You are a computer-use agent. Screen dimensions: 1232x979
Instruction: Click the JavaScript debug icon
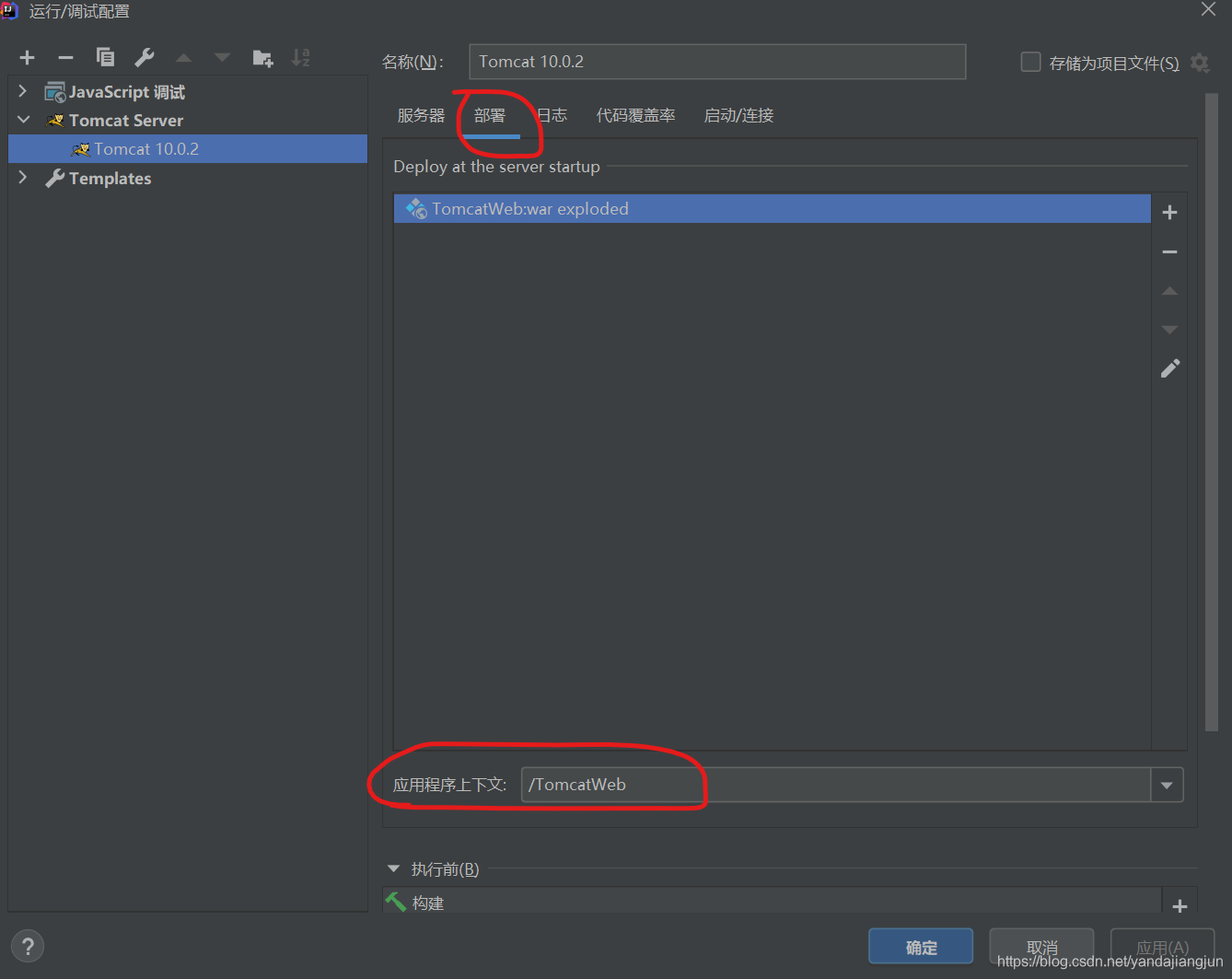55,92
